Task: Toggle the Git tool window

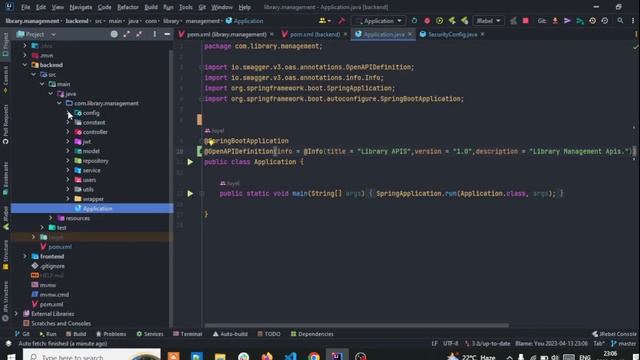Action: [x=22, y=334]
